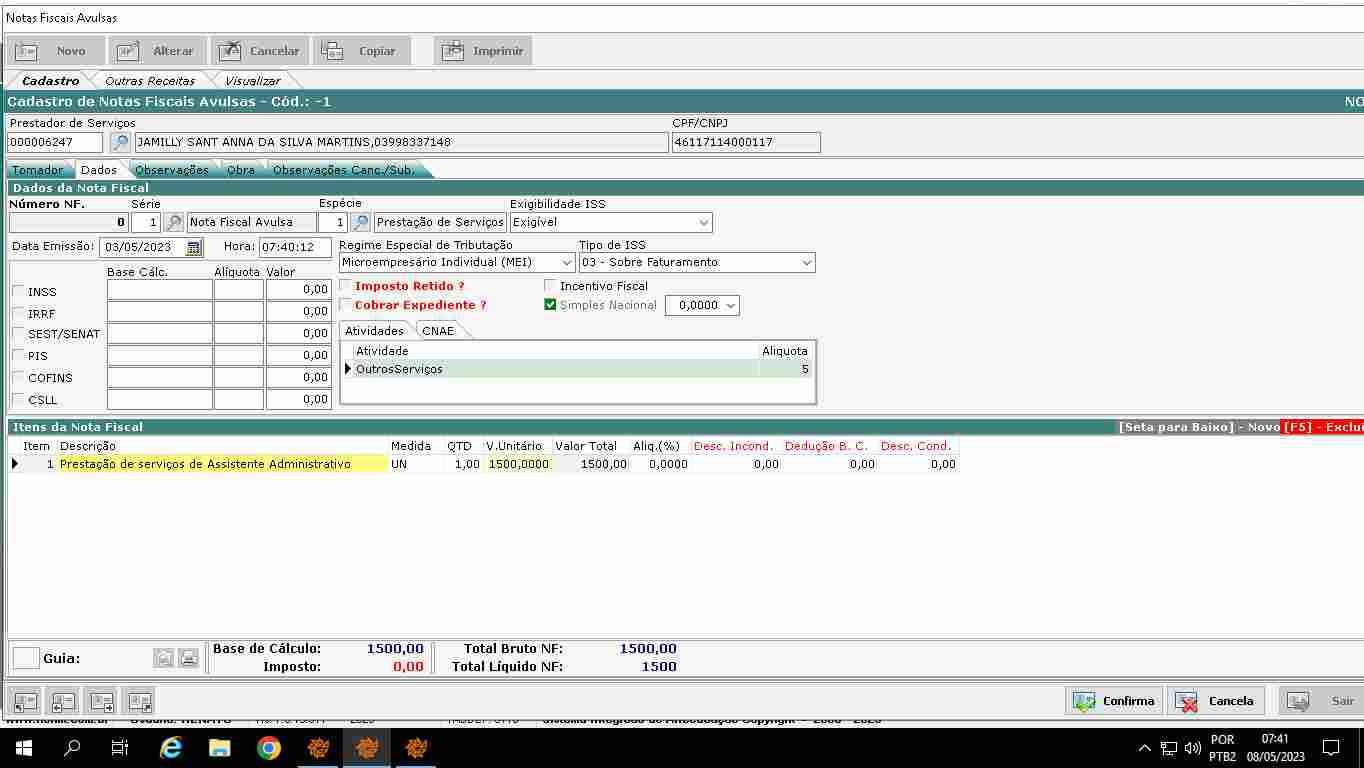
Task: Check the Cobrar Expediente option
Action: [346, 305]
